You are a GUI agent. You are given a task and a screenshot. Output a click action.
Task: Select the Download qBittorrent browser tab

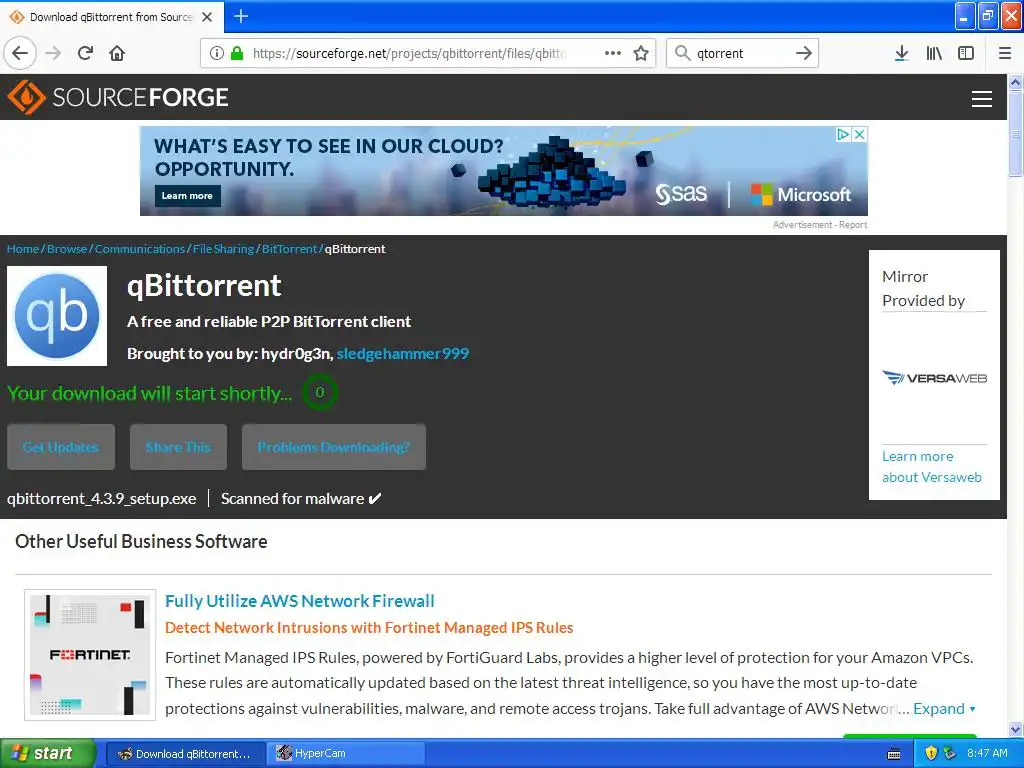[111, 17]
